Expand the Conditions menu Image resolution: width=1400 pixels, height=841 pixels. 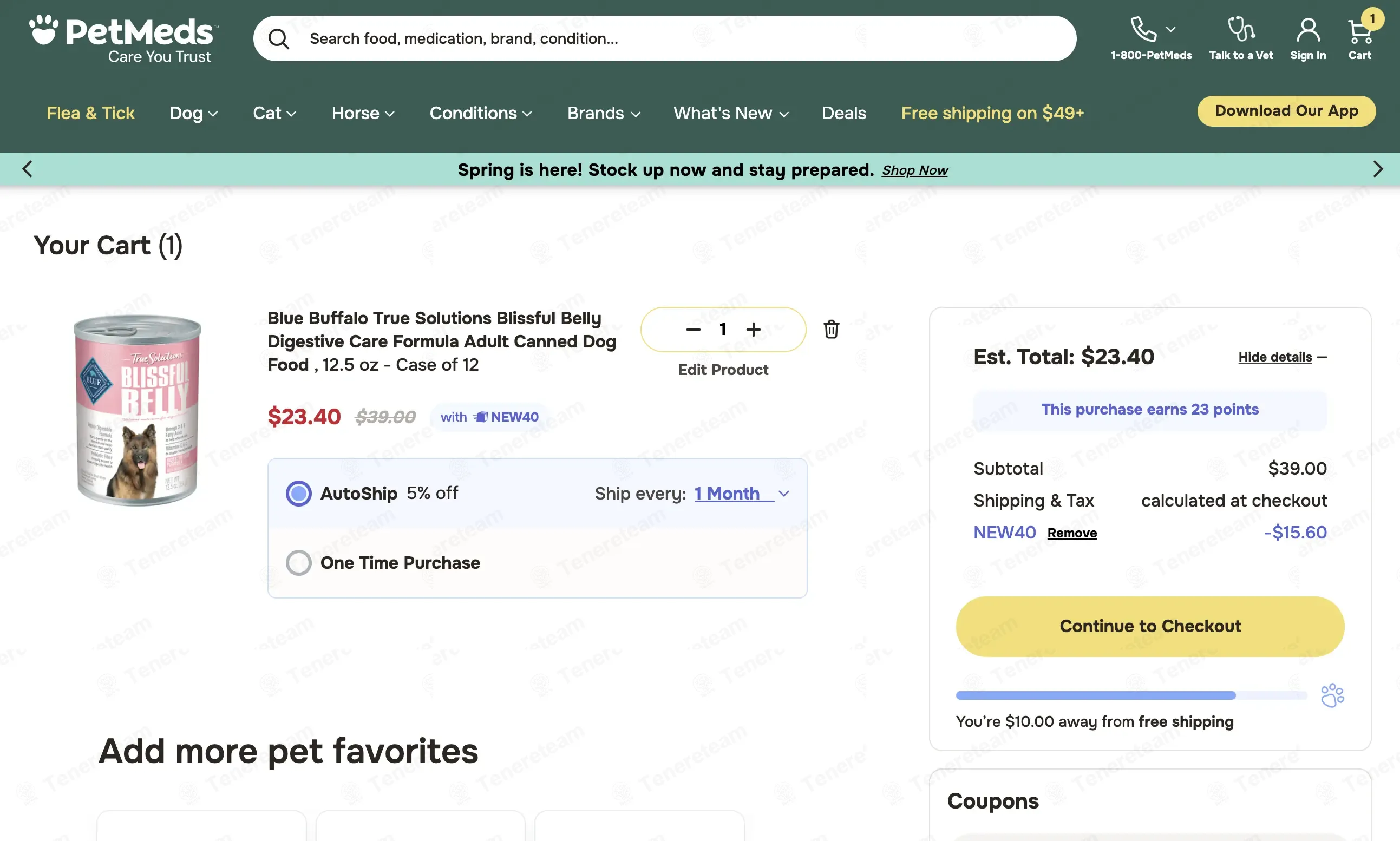pyautogui.click(x=481, y=113)
